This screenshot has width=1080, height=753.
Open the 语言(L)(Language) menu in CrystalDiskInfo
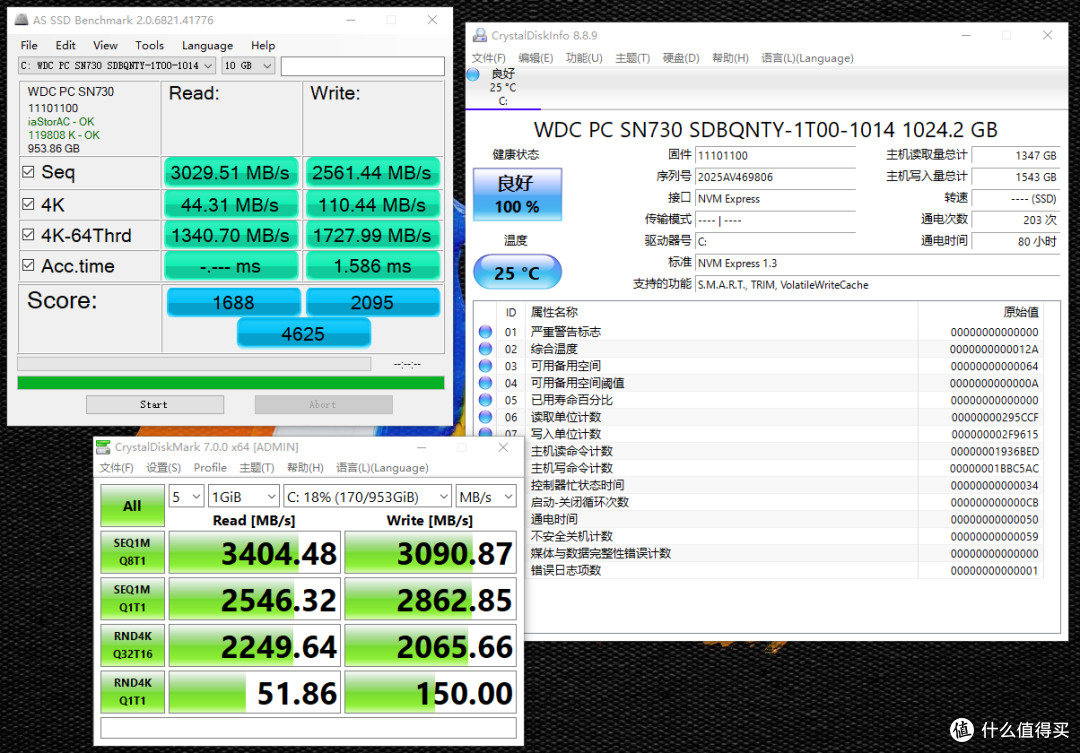[807, 58]
